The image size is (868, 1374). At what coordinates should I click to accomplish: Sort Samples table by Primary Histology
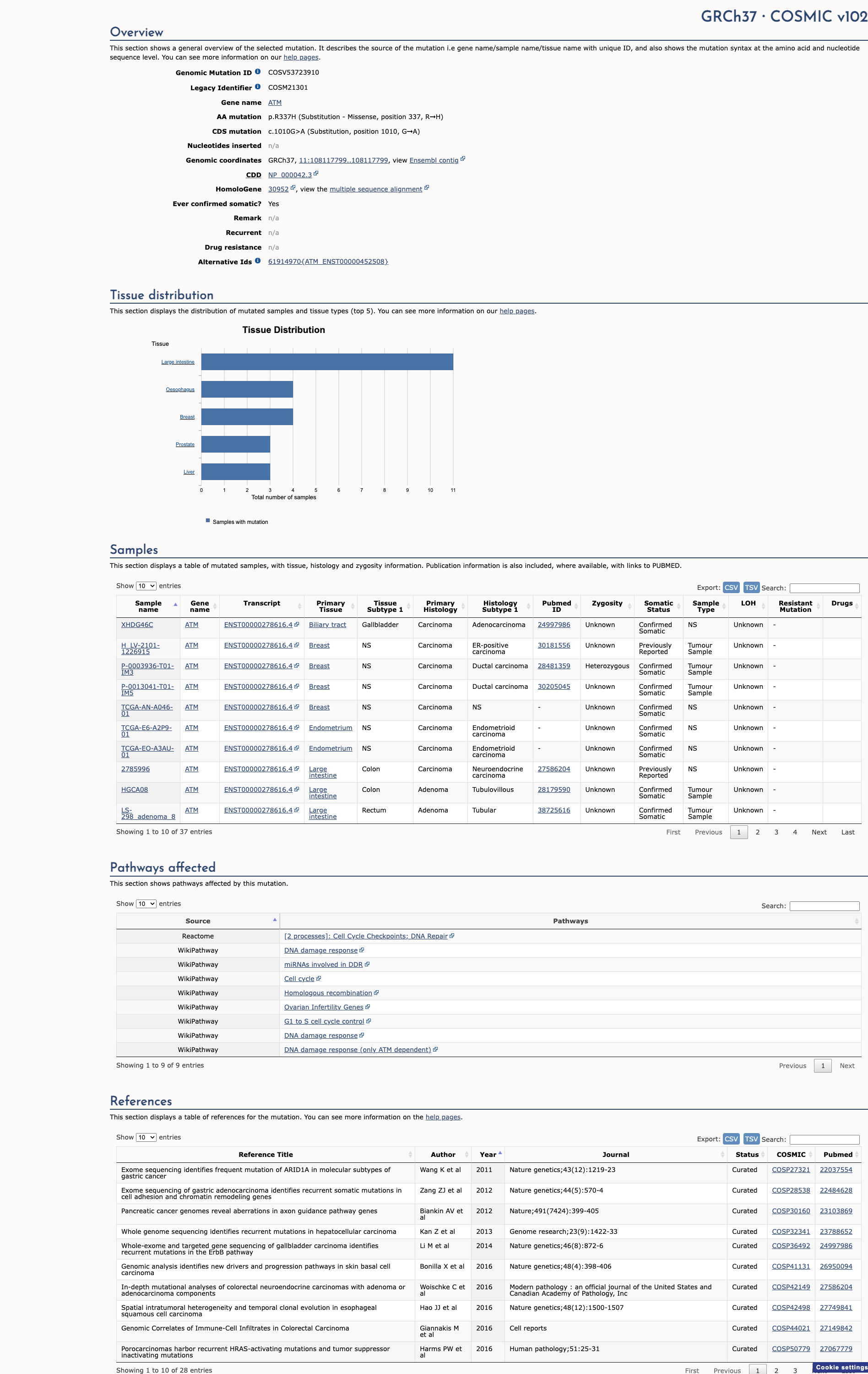tap(440, 606)
